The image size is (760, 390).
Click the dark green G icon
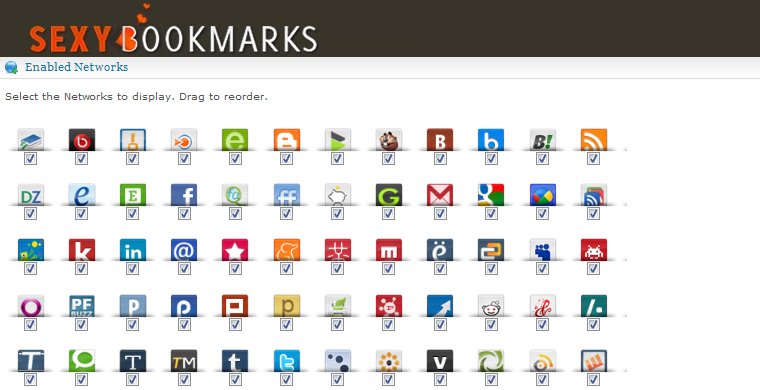click(x=389, y=195)
